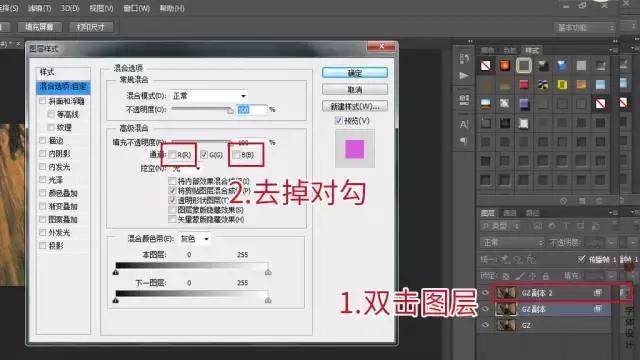Apply the no-style swatch at top-left of Styles panel
Image resolution: width=640 pixels, height=360 pixels.
tap(485, 65)
